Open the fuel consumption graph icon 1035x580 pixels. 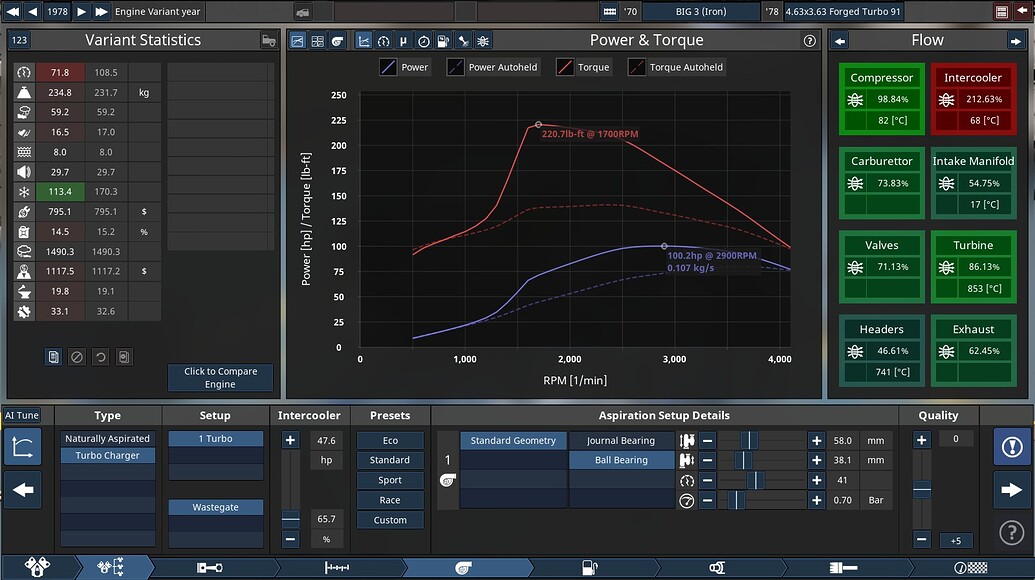[443, 41]
